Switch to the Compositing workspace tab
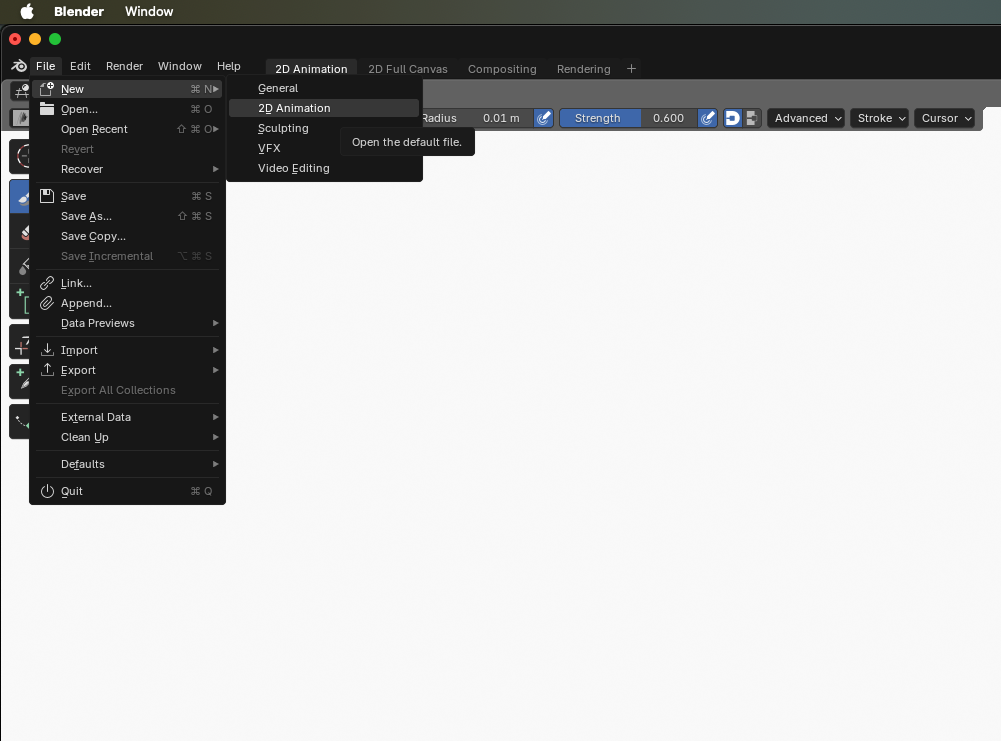 502,69
